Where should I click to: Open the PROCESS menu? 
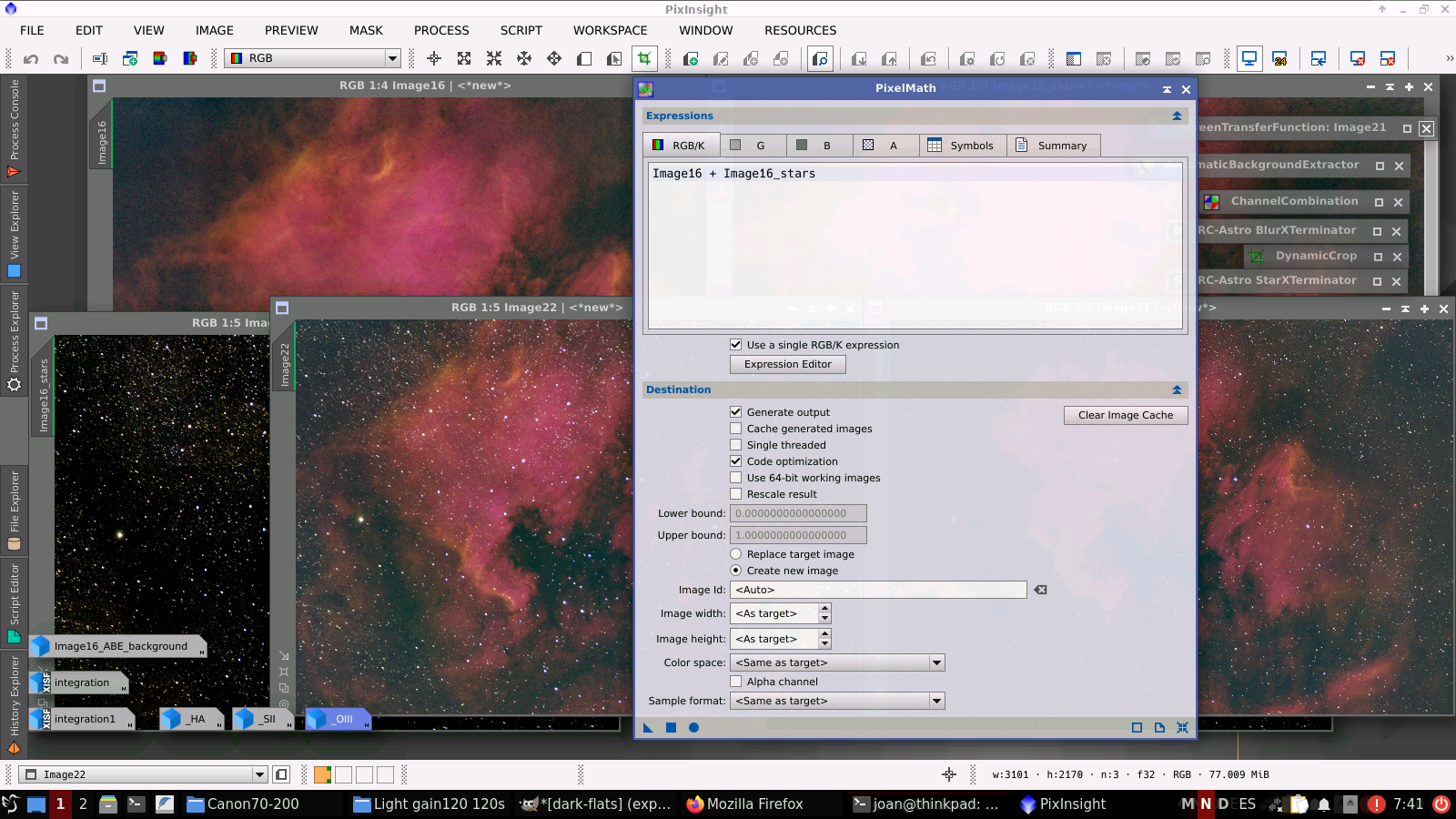click(441, 30)
